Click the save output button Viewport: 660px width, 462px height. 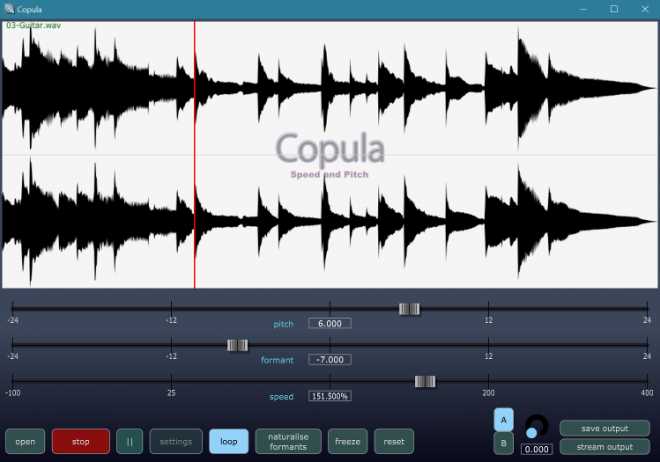tap(604, 428)
